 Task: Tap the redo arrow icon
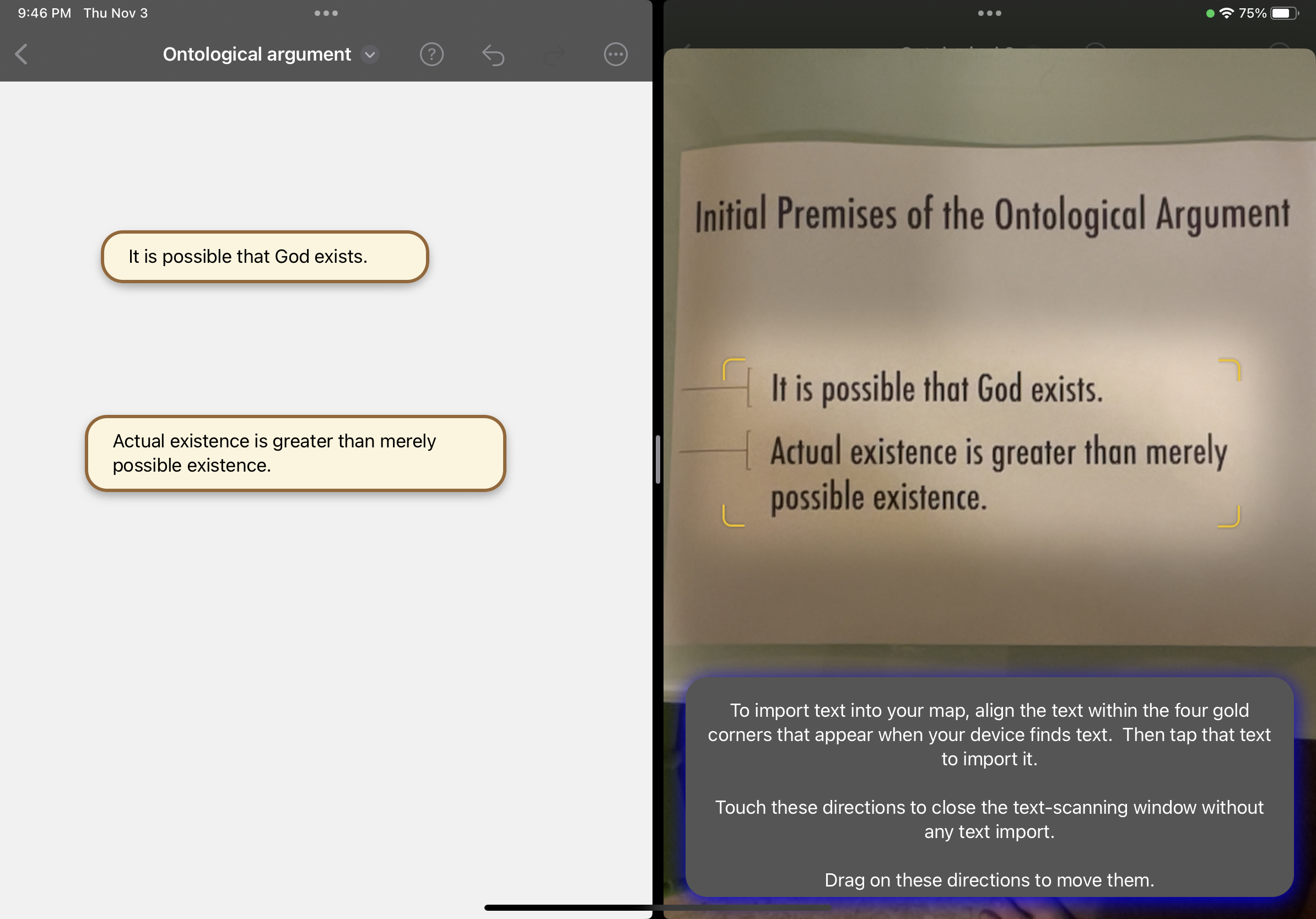point(554,55)
